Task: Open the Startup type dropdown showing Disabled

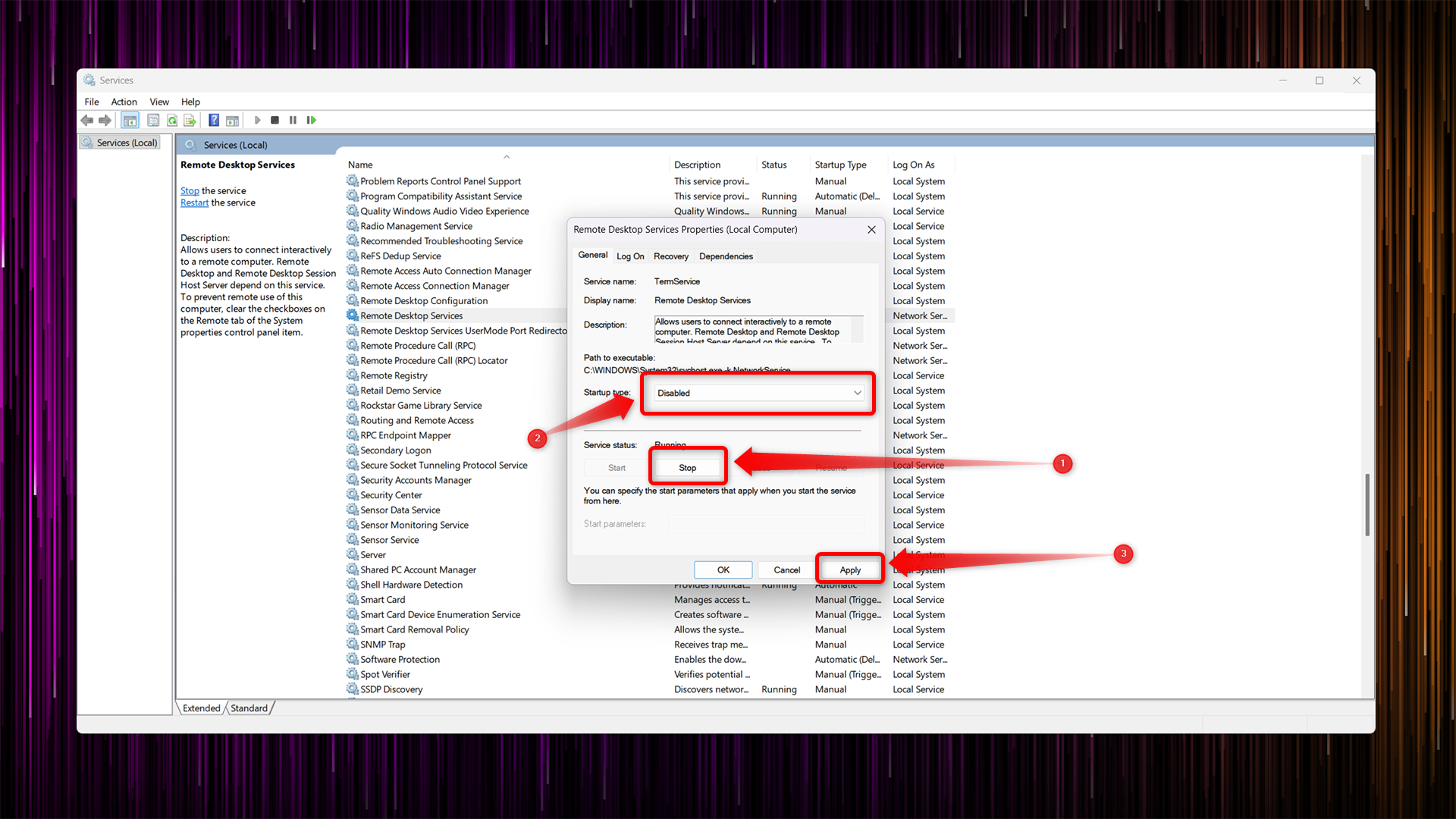Action: pos(758,393)
